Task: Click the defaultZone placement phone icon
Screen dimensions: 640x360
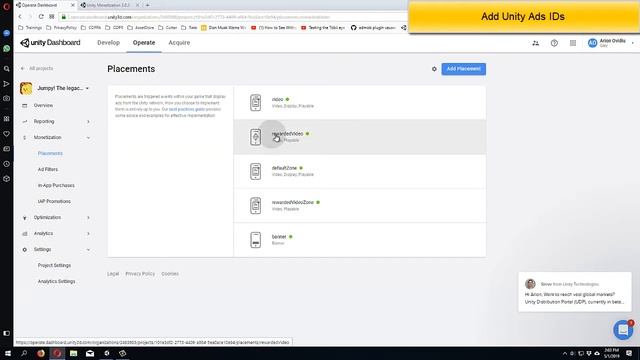Action: [x=256, y=171]
